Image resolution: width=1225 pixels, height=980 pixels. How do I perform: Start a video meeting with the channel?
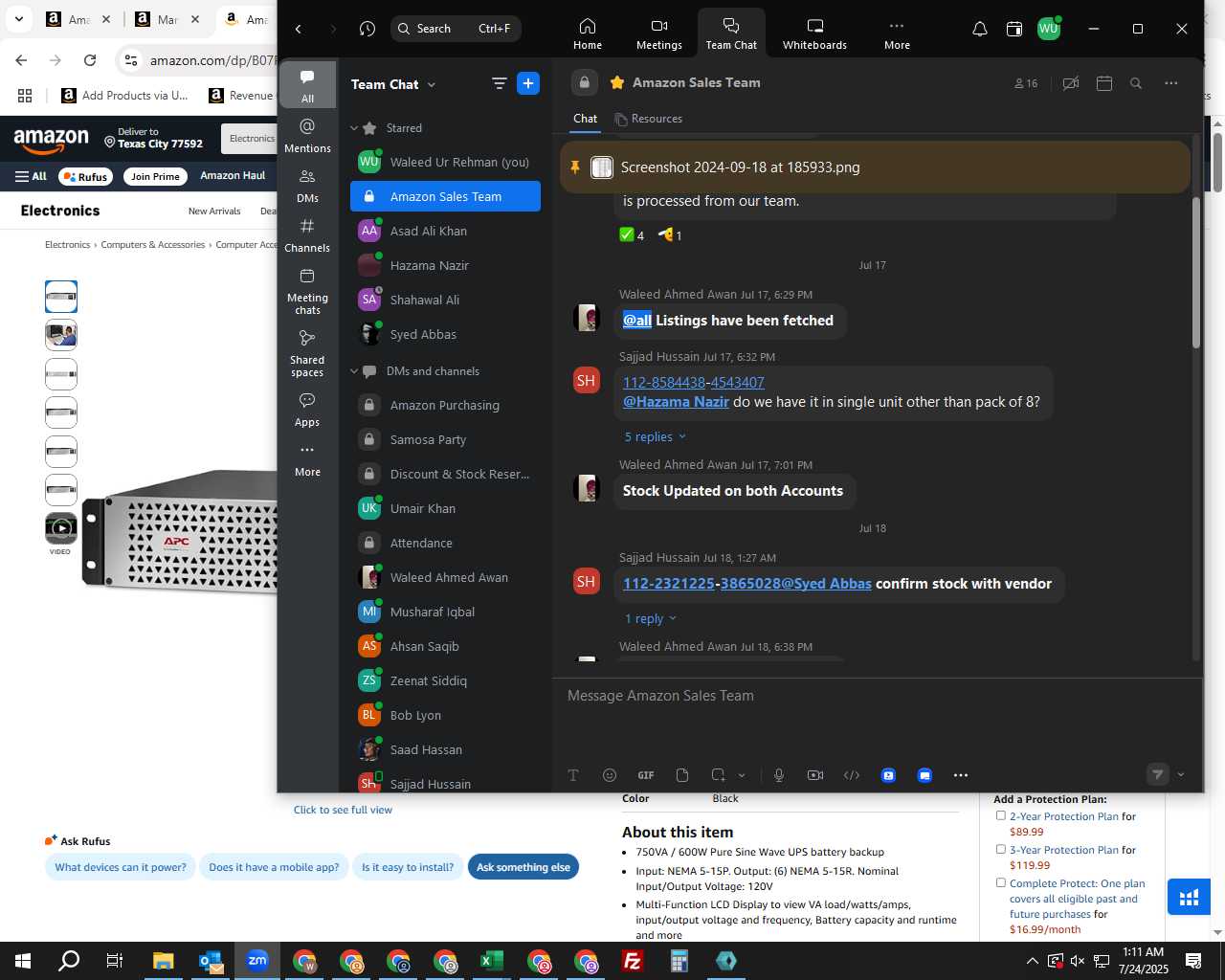[1071, 83]
